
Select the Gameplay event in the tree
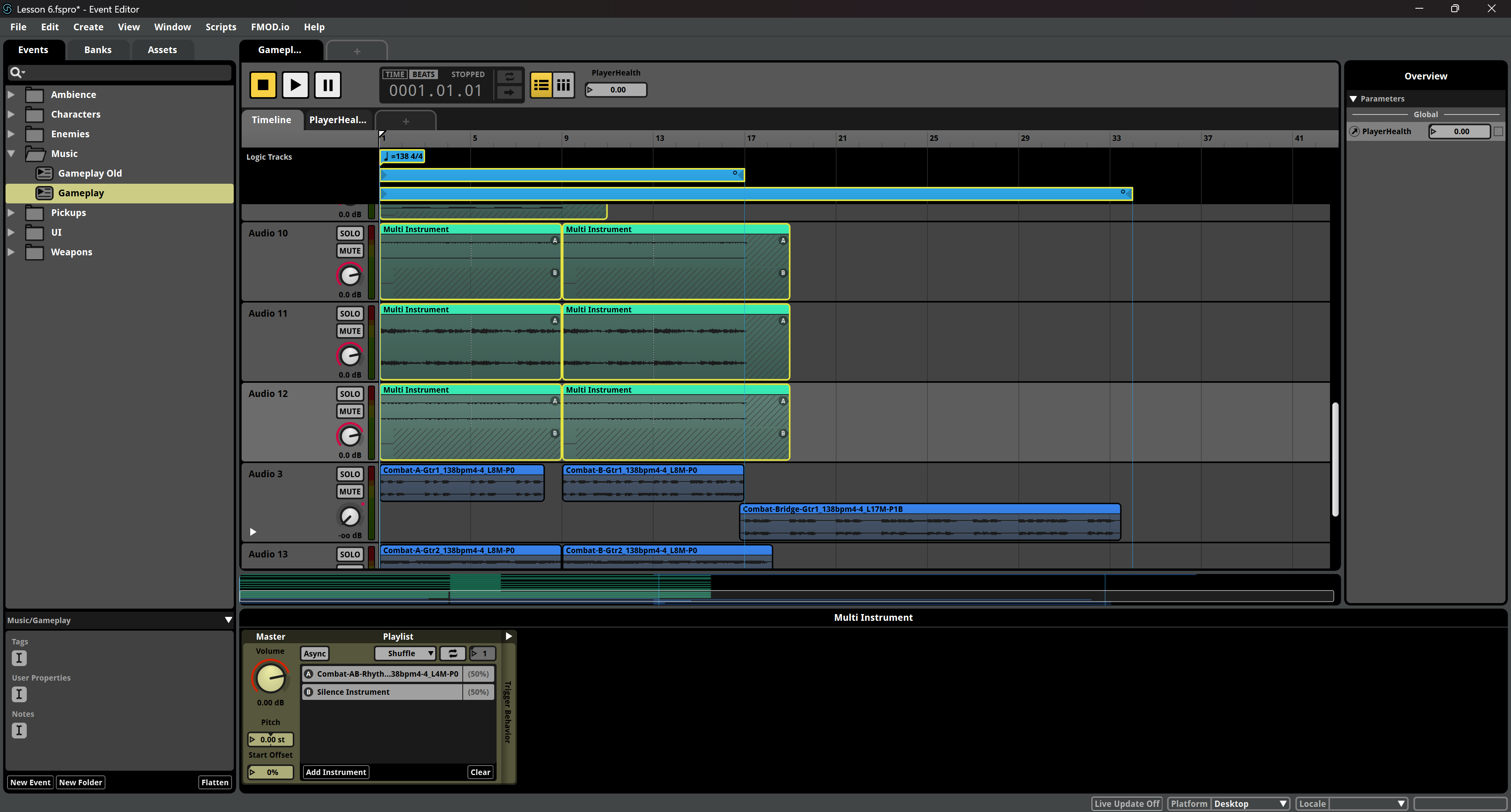(120, 193)
